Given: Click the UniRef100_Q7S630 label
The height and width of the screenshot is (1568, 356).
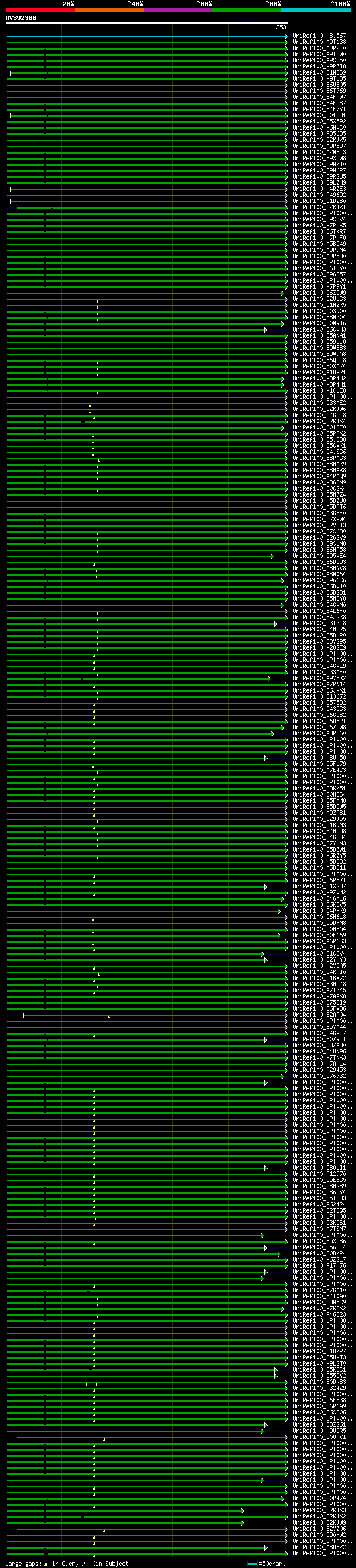Looking at the screenshot, I should (x=319, y=532).
